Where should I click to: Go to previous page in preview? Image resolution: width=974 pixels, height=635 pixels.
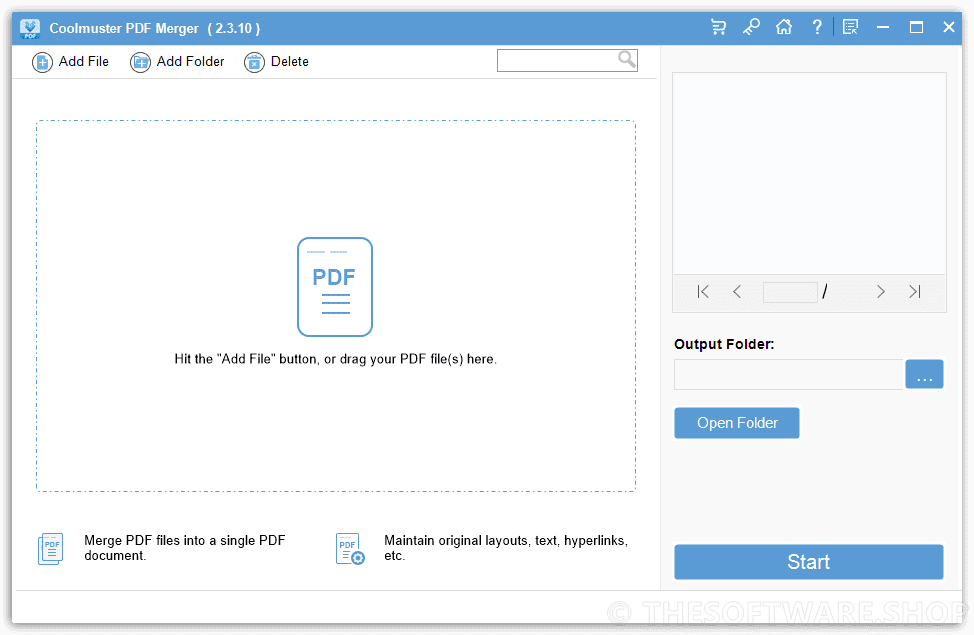pos(737,292)
